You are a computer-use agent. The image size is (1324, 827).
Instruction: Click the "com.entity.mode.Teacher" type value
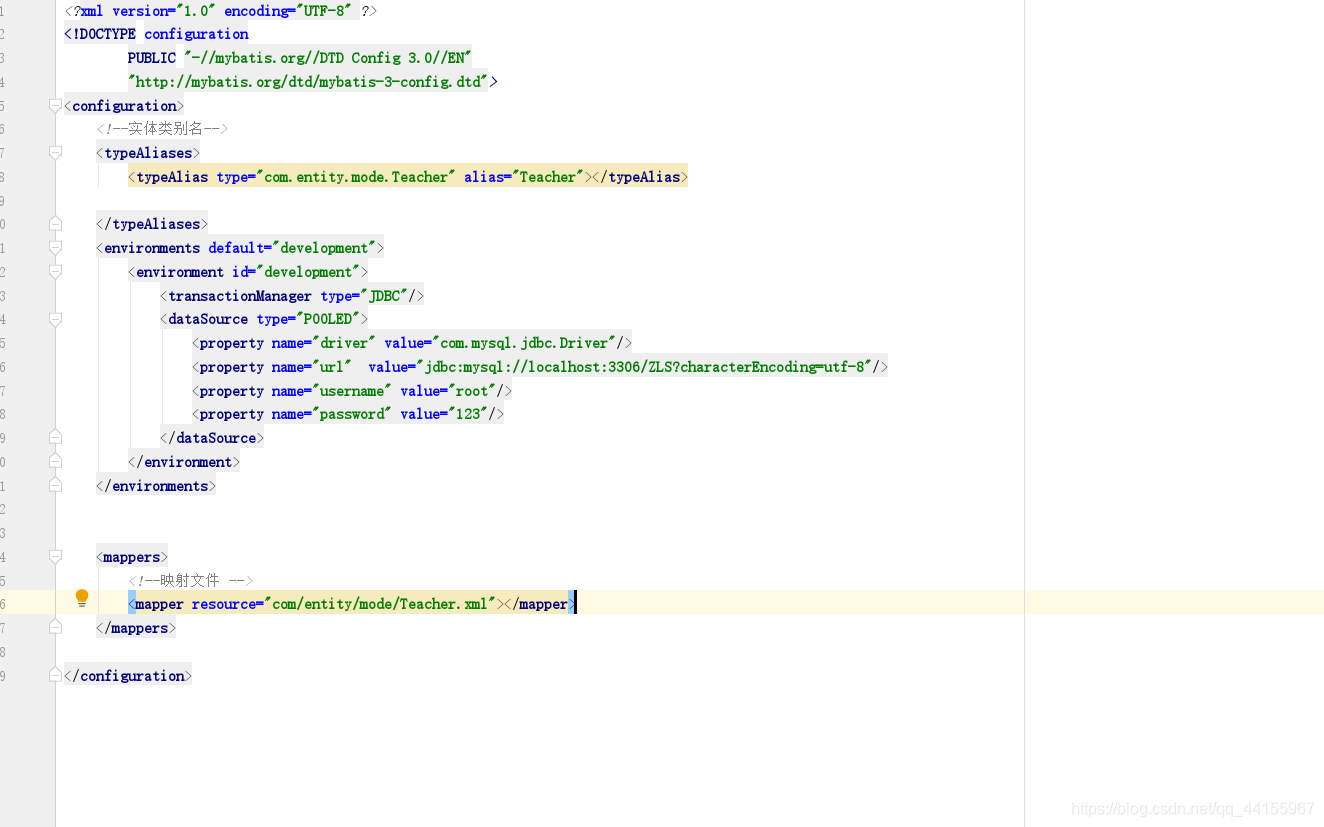[356, 177]
